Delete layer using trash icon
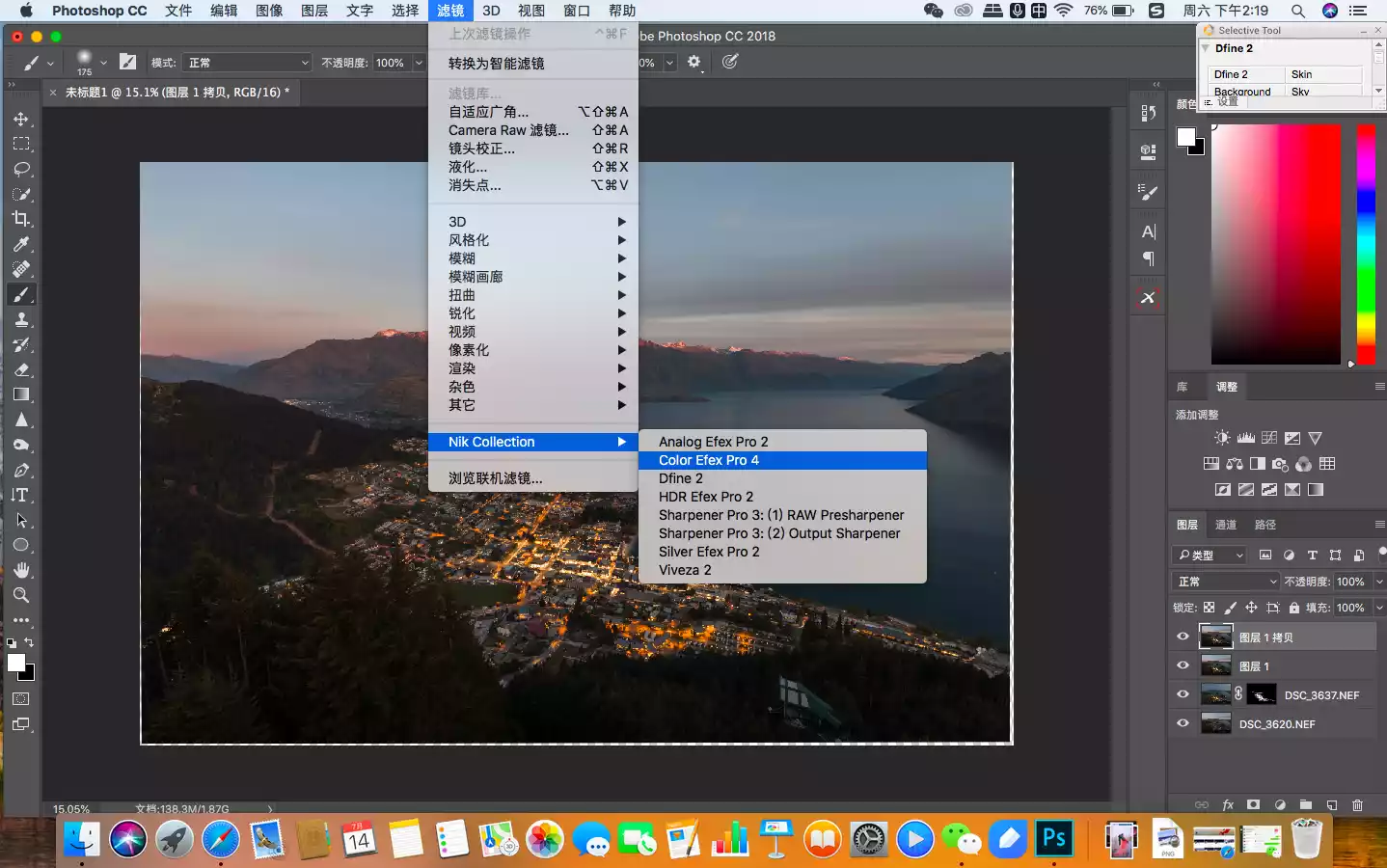The height and width of the screenshot is (868, 1387). tap(1357, 804)
